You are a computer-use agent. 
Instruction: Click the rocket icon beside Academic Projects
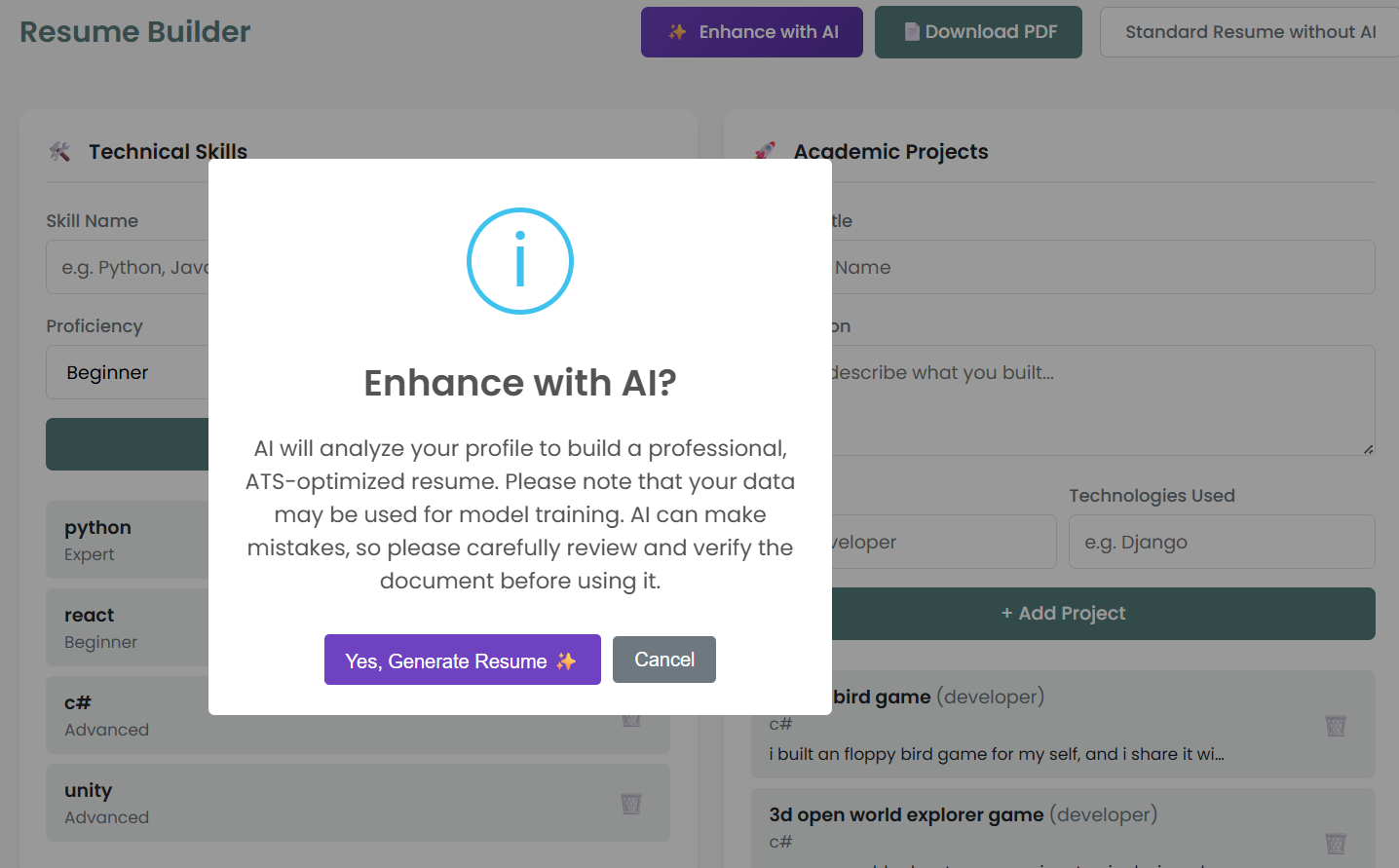tap(766, 151)
